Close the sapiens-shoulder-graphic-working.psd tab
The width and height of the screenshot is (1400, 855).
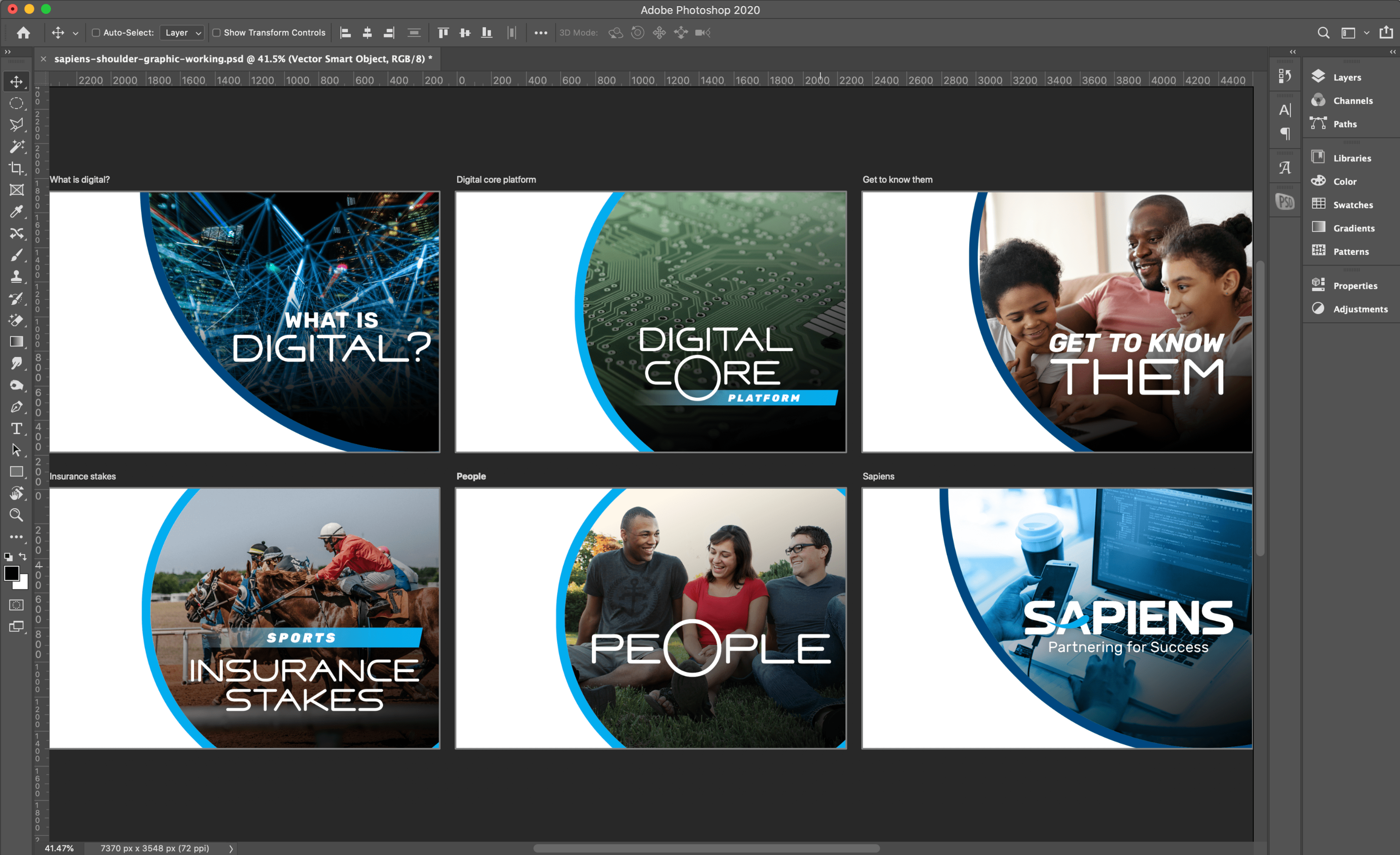pyautogui.click(x=43, y=59)
